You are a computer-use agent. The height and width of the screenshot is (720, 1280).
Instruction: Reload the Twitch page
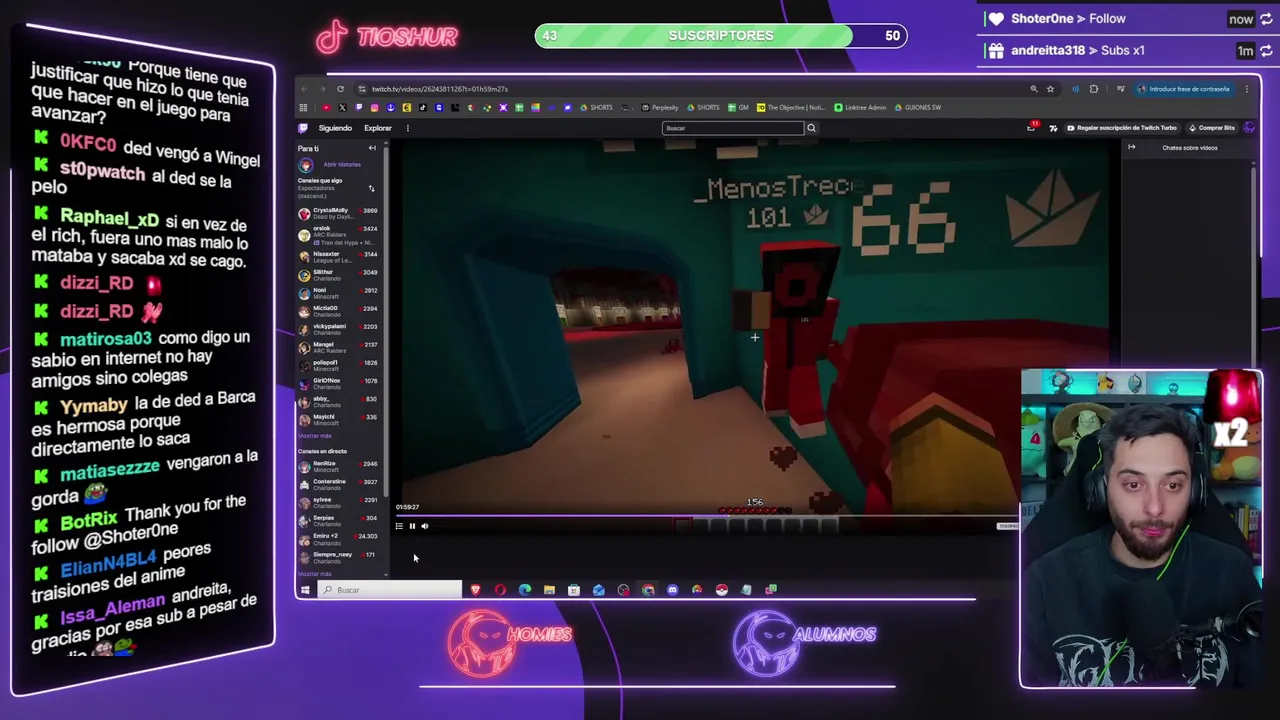[x=340, y=89]
